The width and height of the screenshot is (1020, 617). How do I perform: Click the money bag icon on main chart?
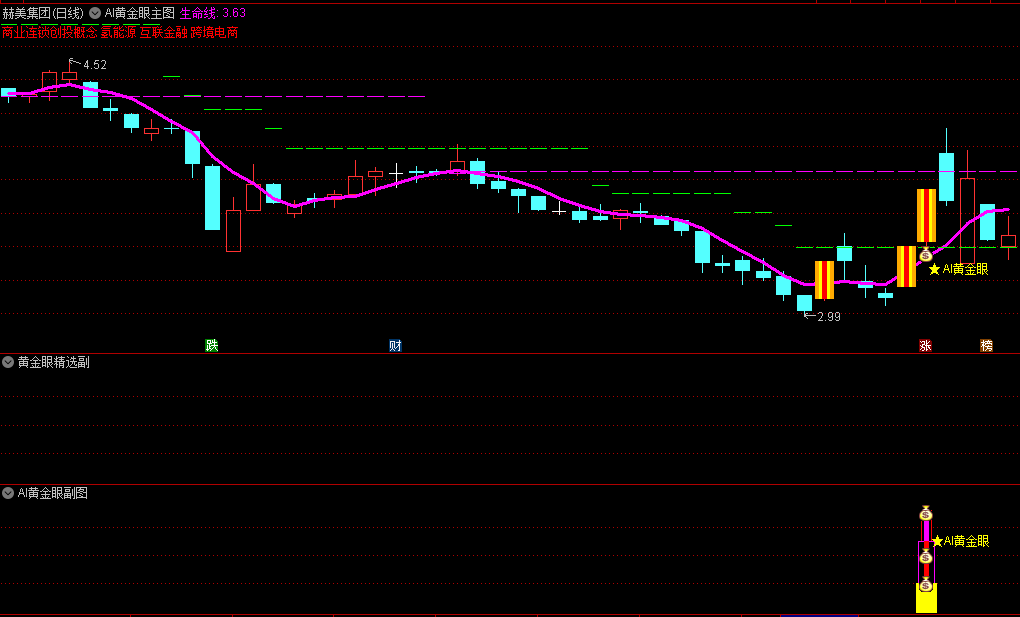[x=926, y=254]
